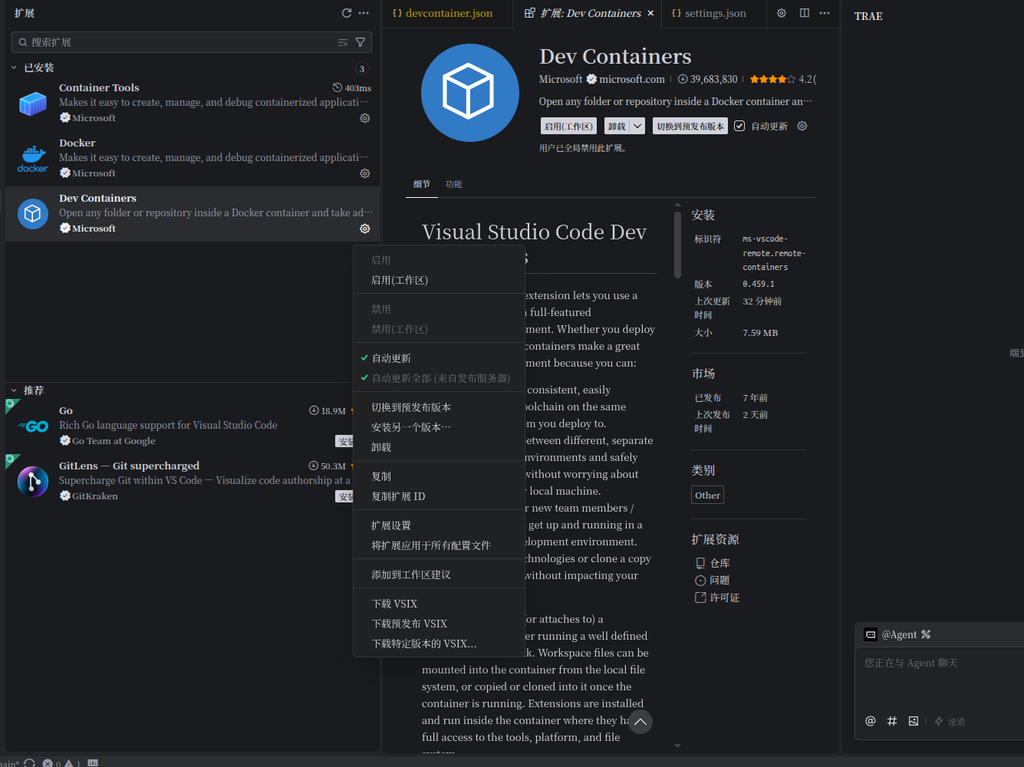This screenshot has width=1024, height=767.
Task: Click the 卸载 button in header
Action: [617, 126]
